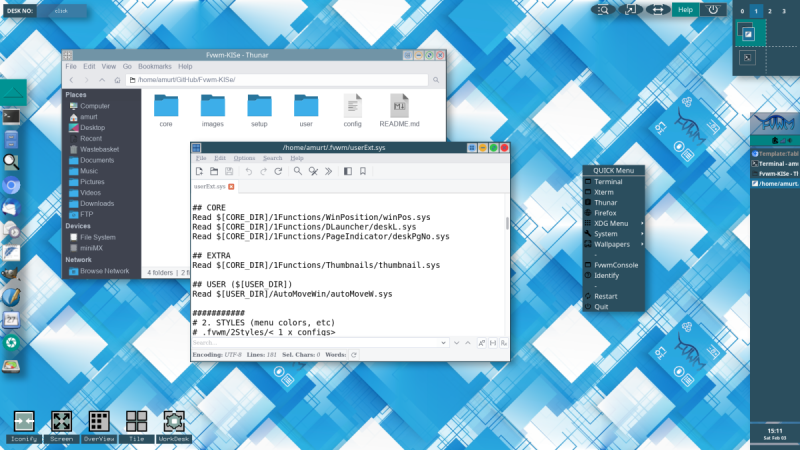Image resolution: width=800 pixels, height=450 pixels.
Task: Click the save icon in editor toolbar
Action: pyautogui.click(x=229, y=171)
